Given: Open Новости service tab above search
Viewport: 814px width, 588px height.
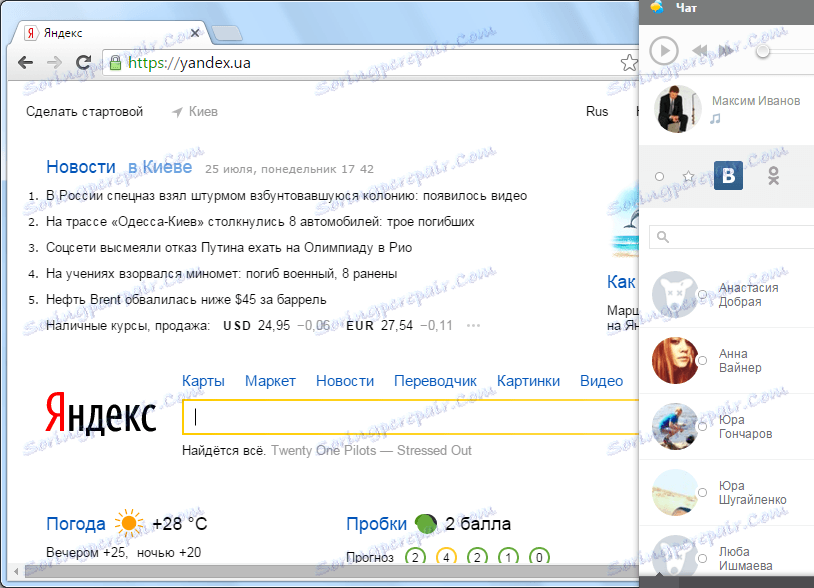Looking at the screenshot, I should pyautogui.click(x=345, y=381).
